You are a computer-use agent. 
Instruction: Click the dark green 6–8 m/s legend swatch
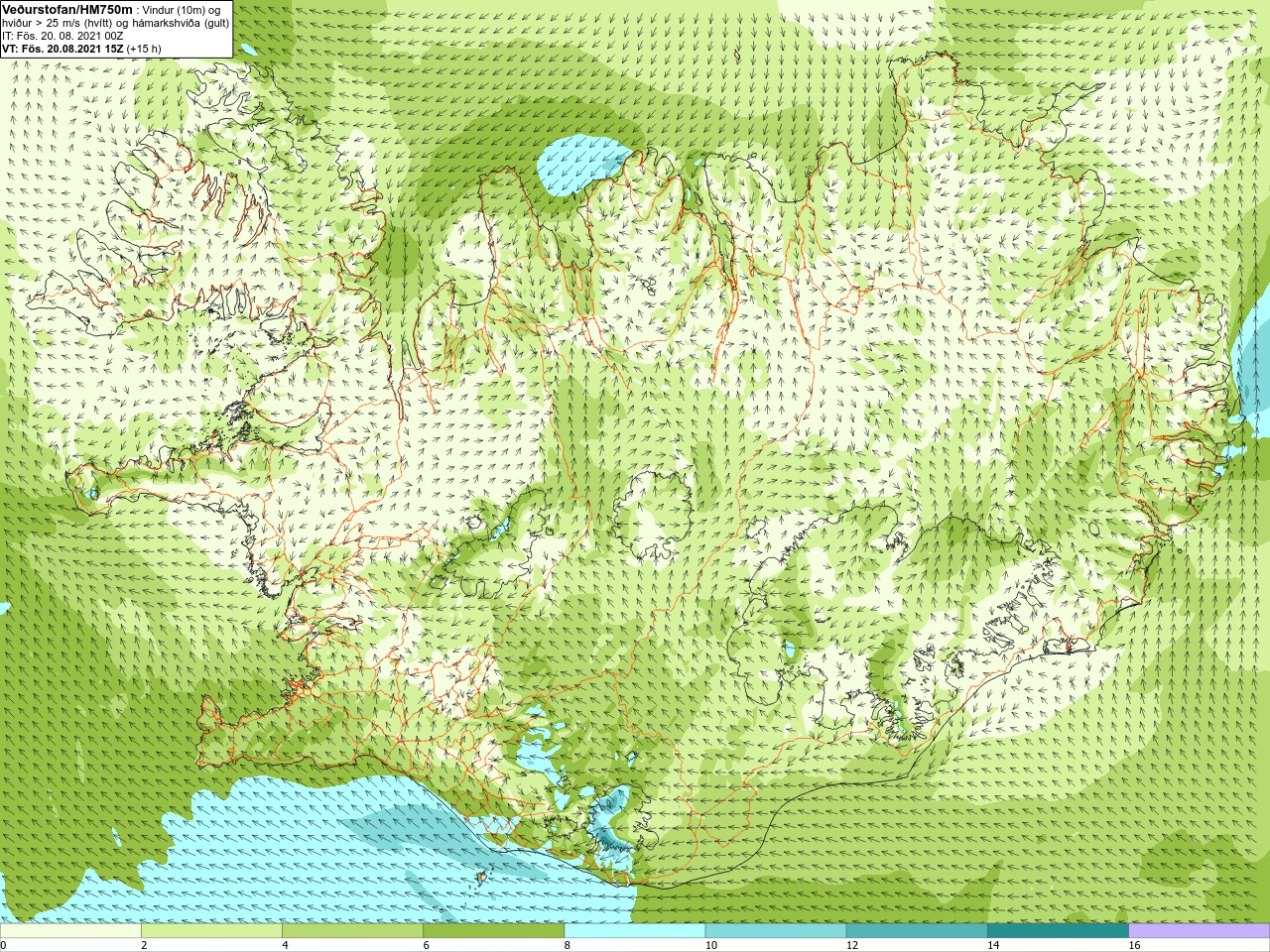(493, 931)
